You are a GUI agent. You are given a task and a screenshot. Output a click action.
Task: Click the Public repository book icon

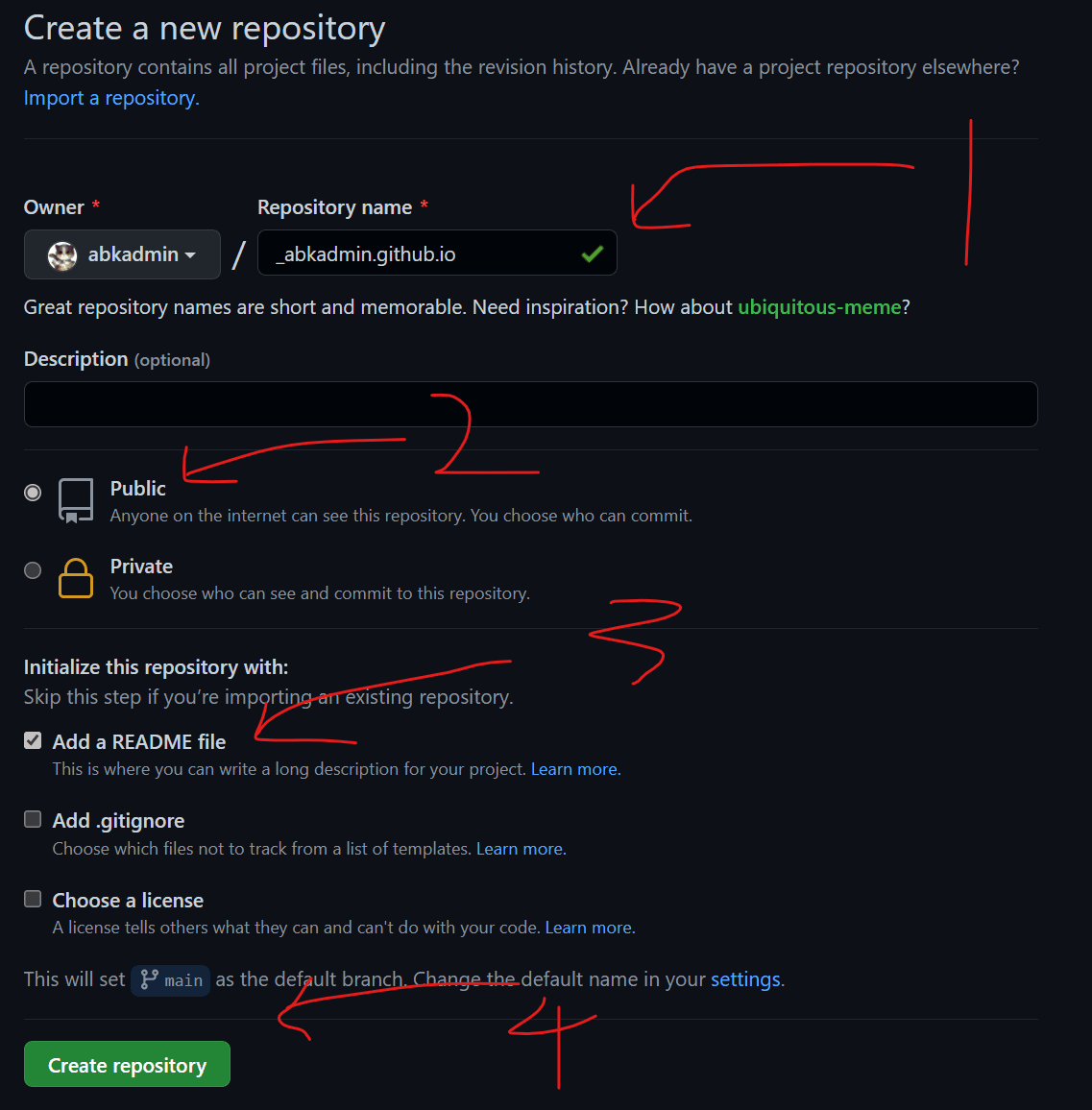point(76,500)
